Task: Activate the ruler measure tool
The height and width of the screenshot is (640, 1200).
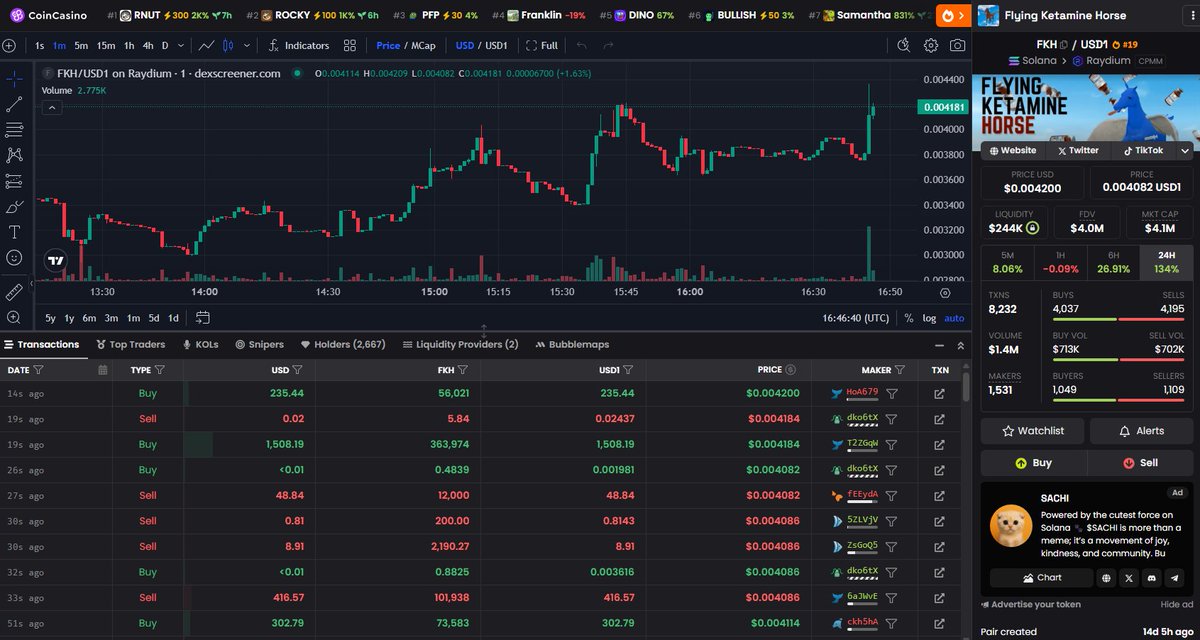Action: point(14,292)
